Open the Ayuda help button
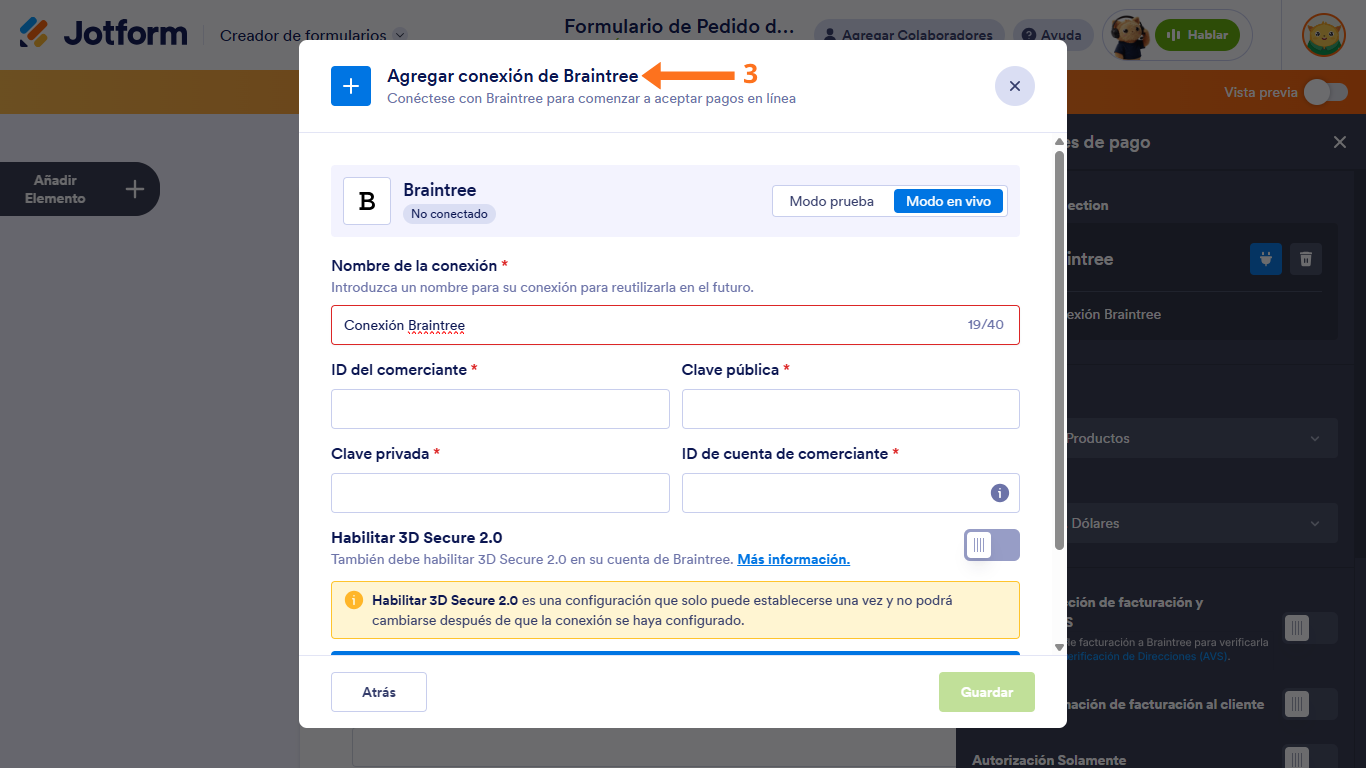The image size is (1366, 768). pyautogui.click(x=1053, y=35)
